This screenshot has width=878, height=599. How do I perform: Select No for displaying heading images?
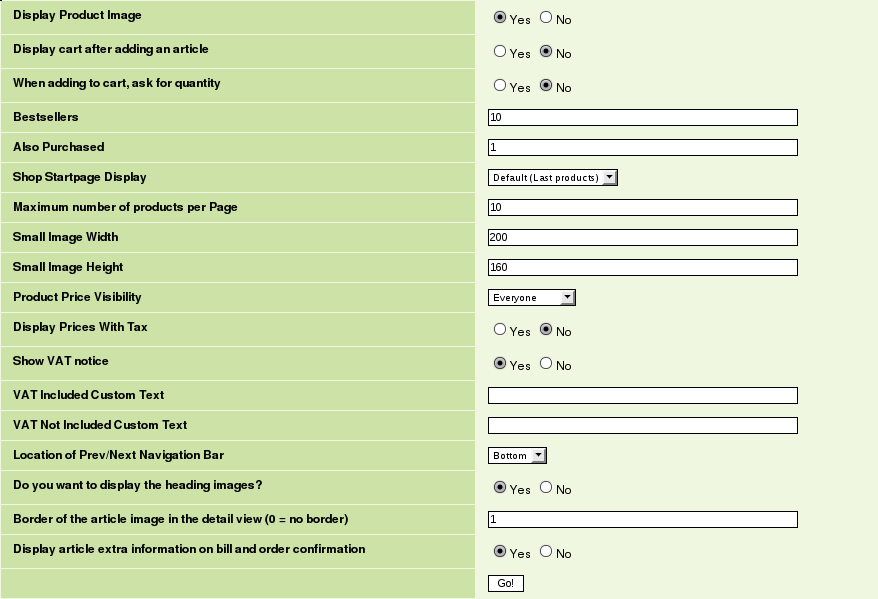[546, 488]
